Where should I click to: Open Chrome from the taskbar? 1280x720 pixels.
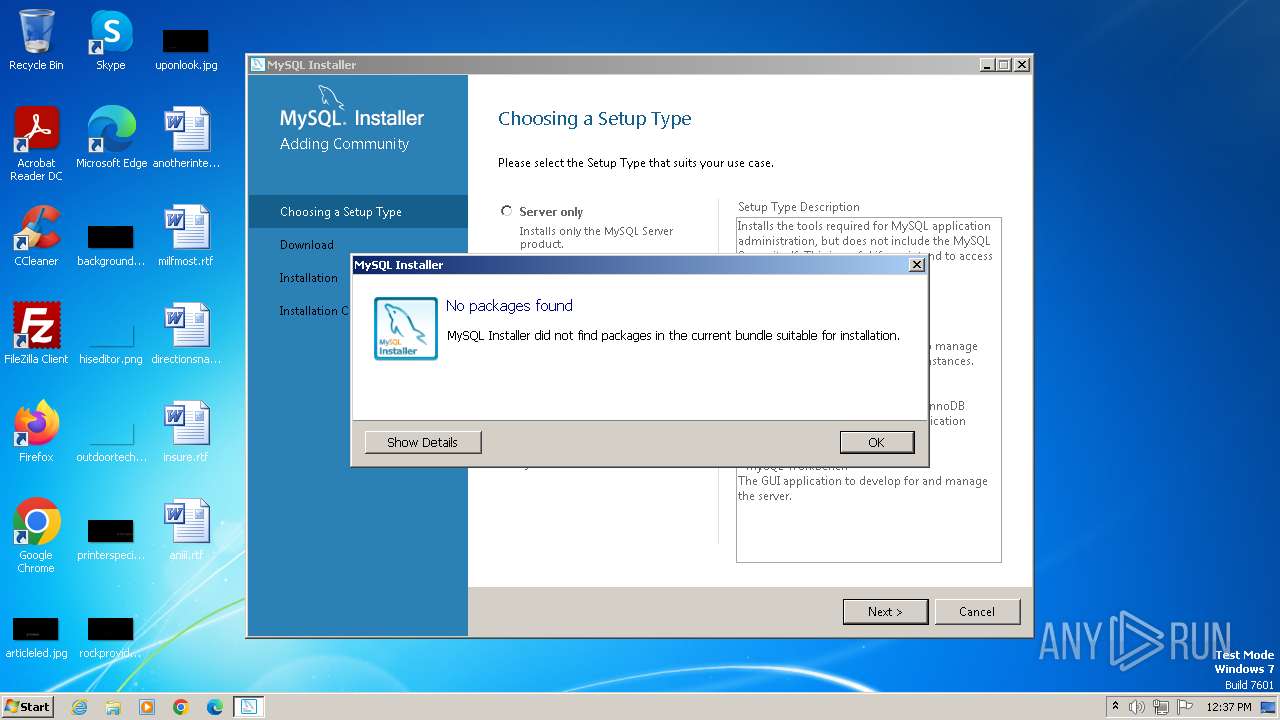coord(181,707)
